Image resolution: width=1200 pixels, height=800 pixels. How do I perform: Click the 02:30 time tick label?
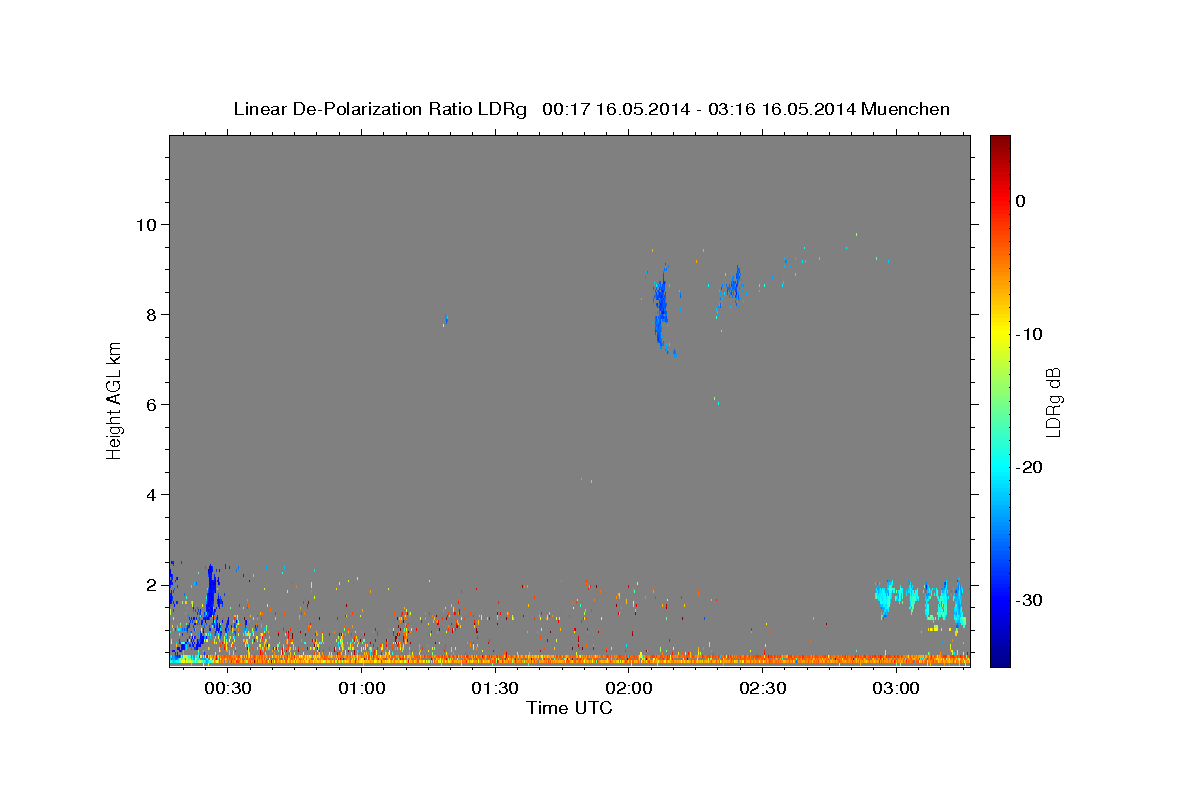click(762, 689)
